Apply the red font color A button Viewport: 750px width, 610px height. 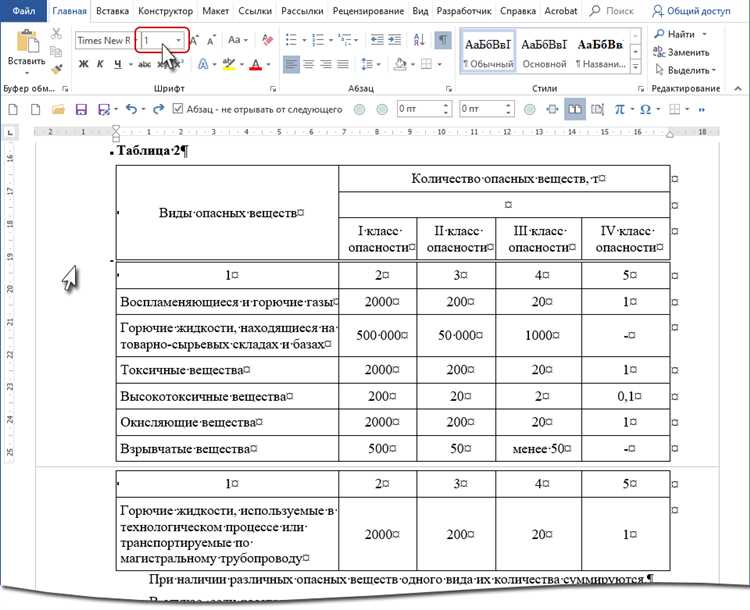point(256,64)
